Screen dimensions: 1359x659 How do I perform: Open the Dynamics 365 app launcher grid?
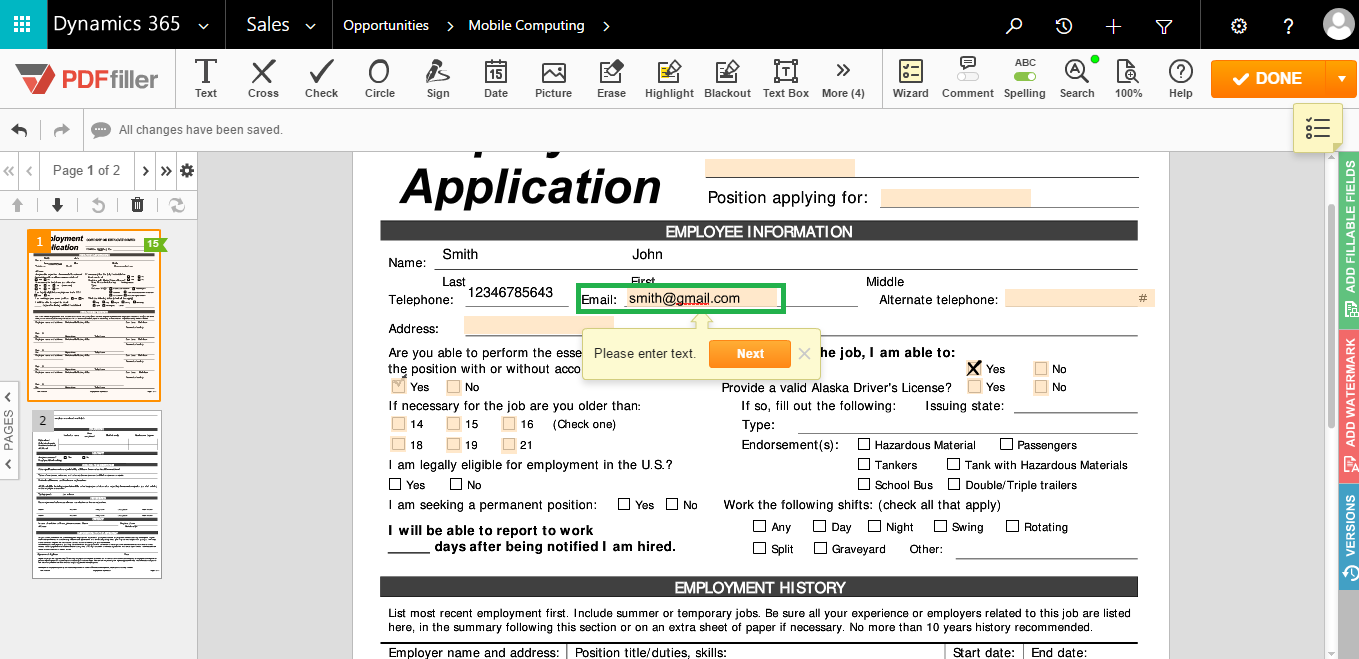pos(23,25)
